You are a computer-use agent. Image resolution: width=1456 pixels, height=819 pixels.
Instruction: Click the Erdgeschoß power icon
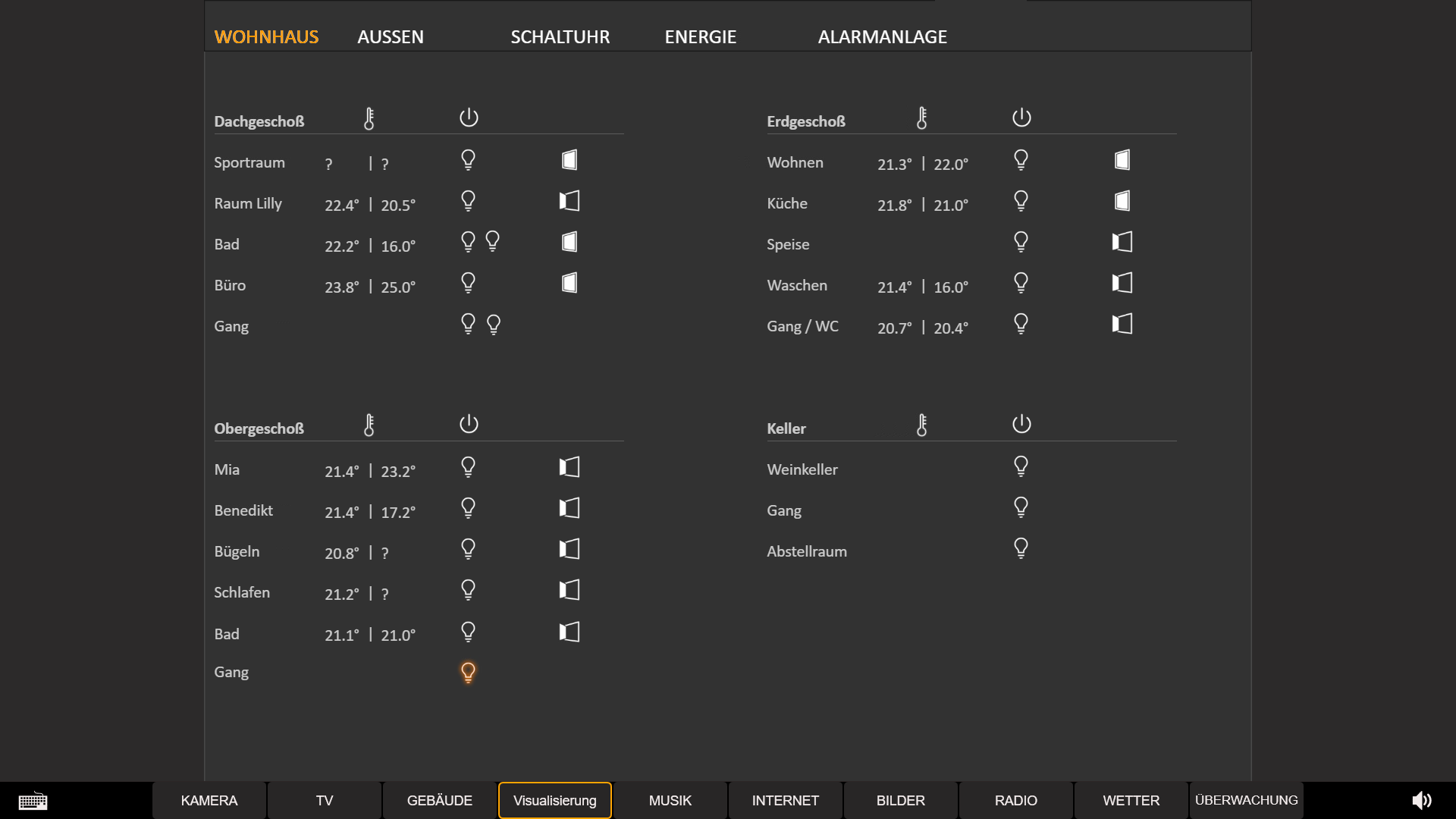1021,118
